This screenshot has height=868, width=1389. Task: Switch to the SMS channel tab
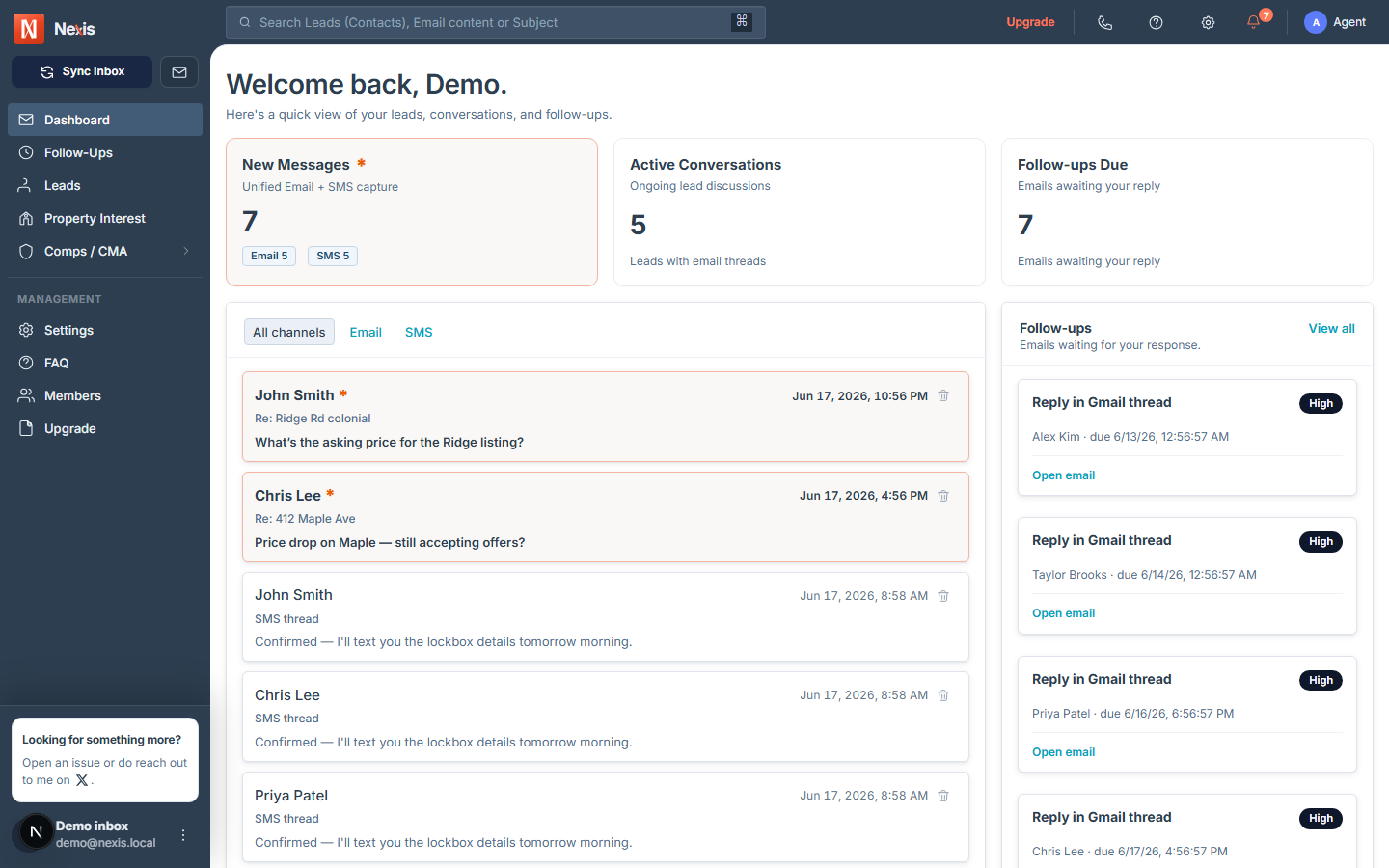click(x=419, y=332)
